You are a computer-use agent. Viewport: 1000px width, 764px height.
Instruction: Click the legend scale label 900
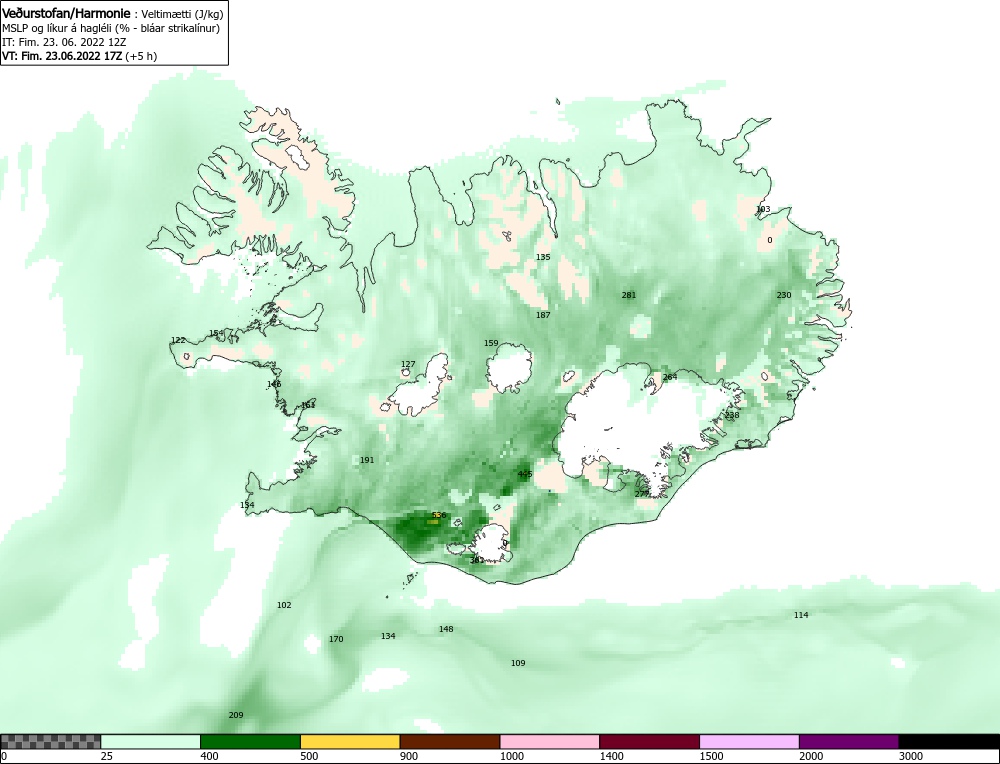tap(409, 756)
